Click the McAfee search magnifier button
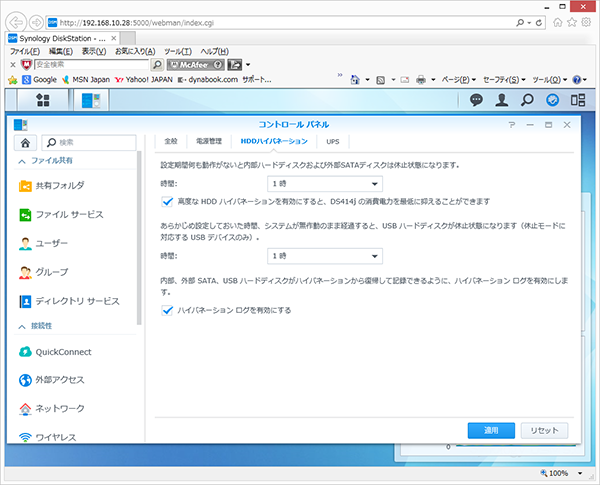 tap(157, 65)
